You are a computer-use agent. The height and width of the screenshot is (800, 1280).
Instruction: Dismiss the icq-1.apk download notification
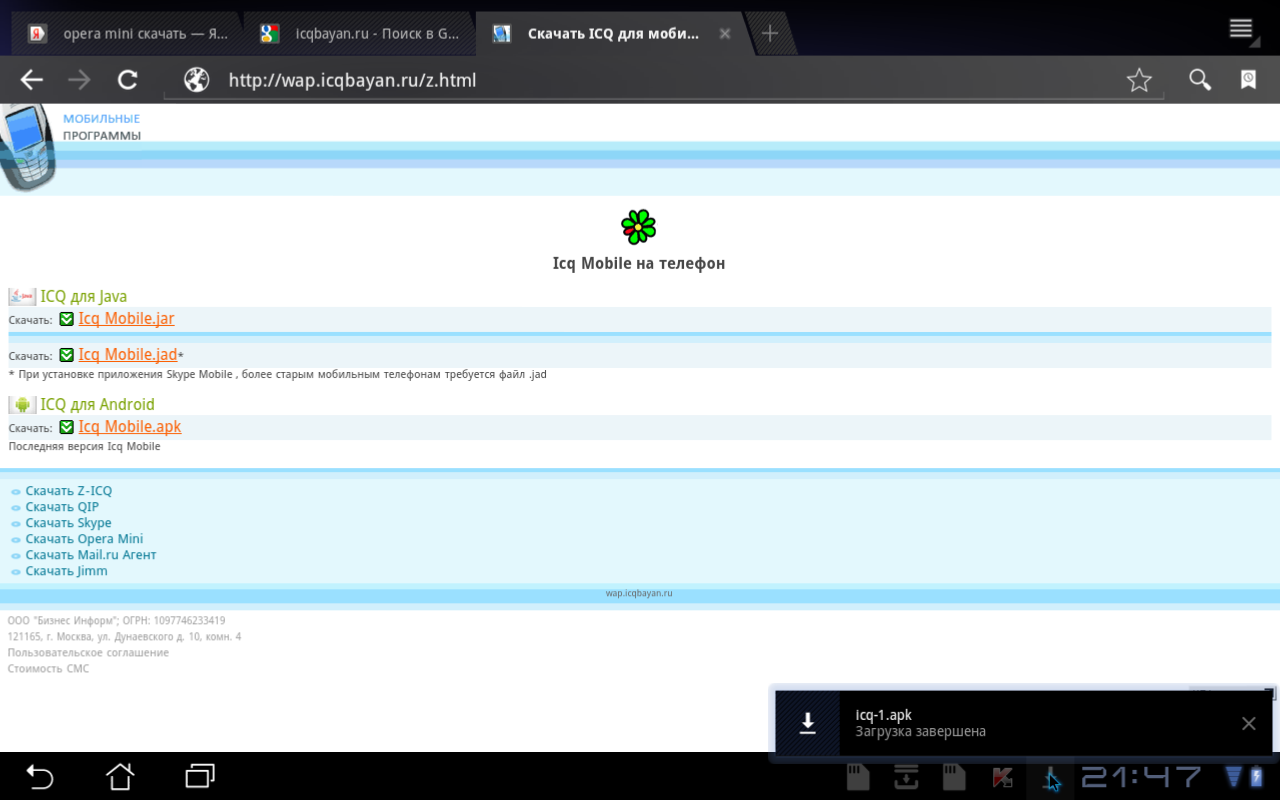click(1248, 723)
